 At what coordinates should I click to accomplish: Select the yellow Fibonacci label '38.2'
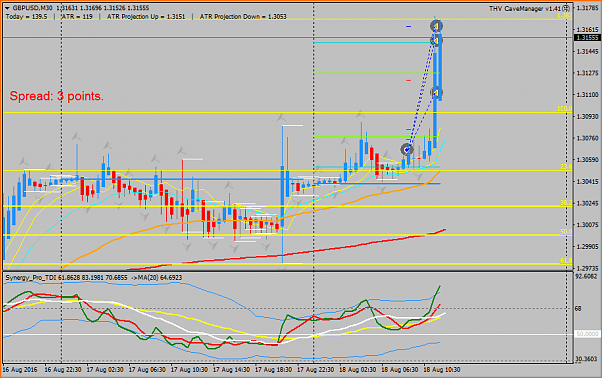point(566,203)
